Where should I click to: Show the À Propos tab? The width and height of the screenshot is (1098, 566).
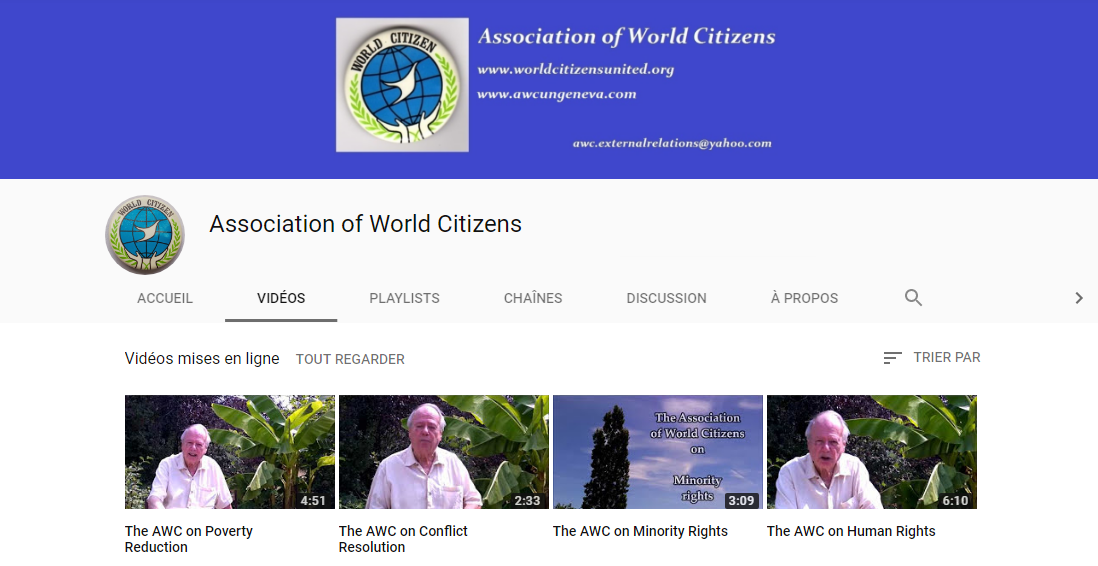(804, 298)
